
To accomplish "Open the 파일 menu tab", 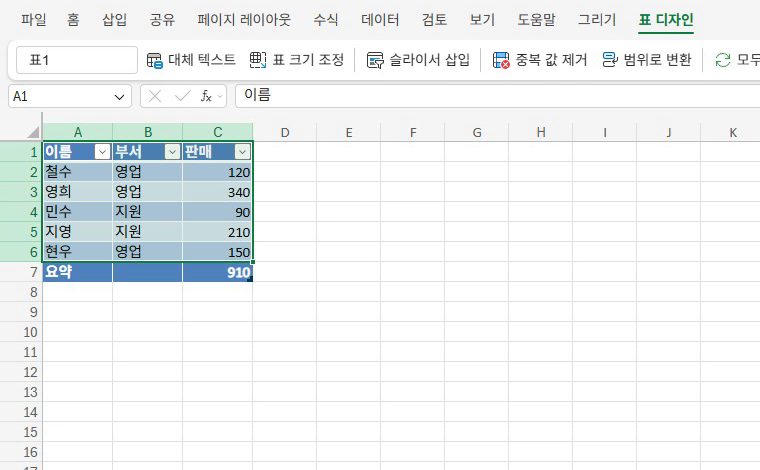I will 34,20.
